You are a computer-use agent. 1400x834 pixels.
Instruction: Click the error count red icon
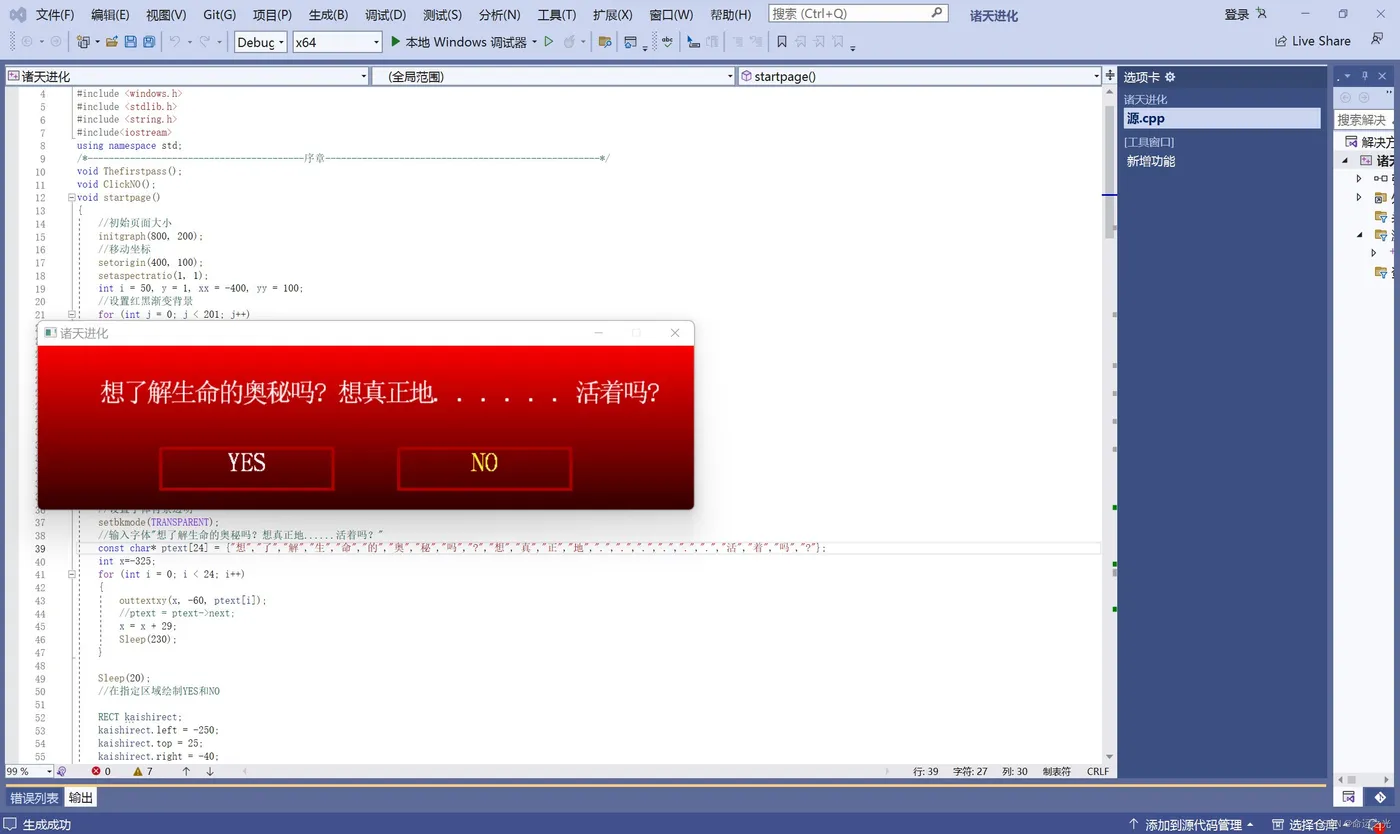96,771
